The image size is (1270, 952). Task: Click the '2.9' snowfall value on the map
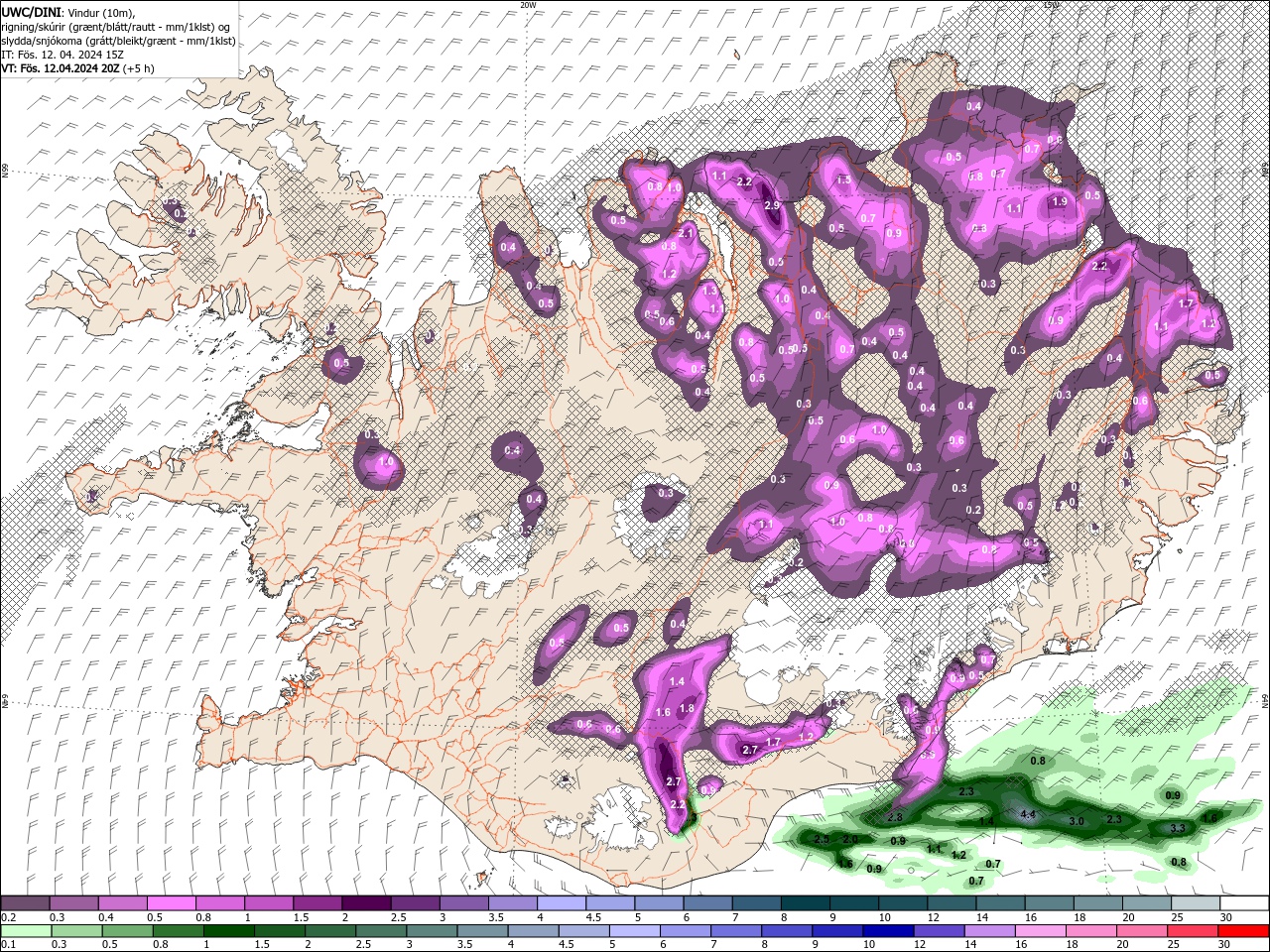pyautogui.click(x=773, y=205)
